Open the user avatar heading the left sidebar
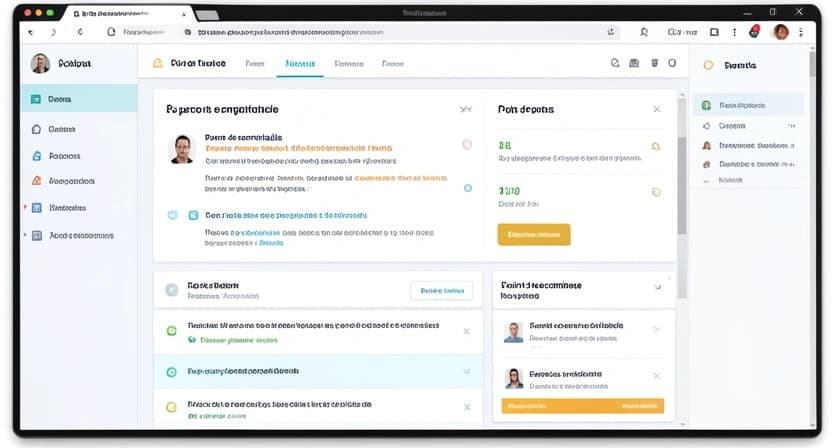The width and height of the screenshot is (832, 448). click(40, 63)
